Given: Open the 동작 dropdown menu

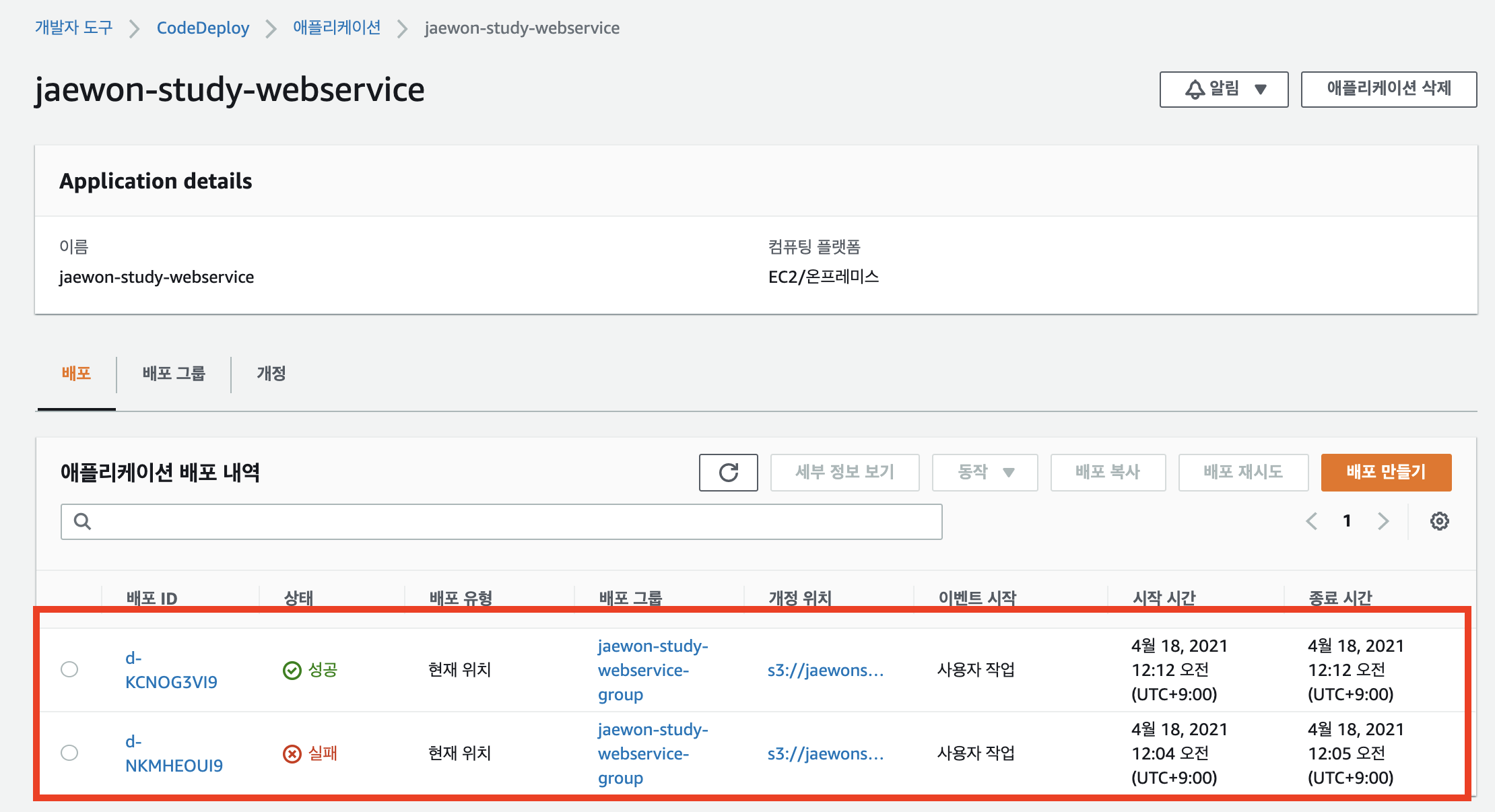Looking at the screenshot, I should coord(985,472).
